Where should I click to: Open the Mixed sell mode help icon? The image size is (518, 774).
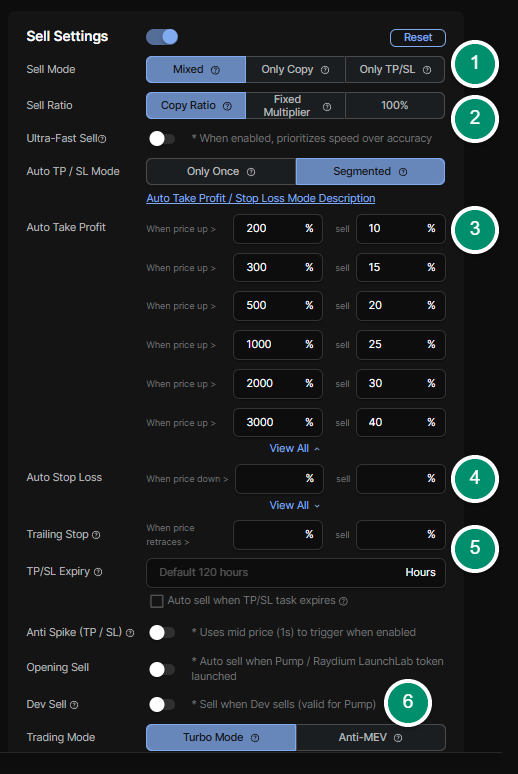pos(215,70)
